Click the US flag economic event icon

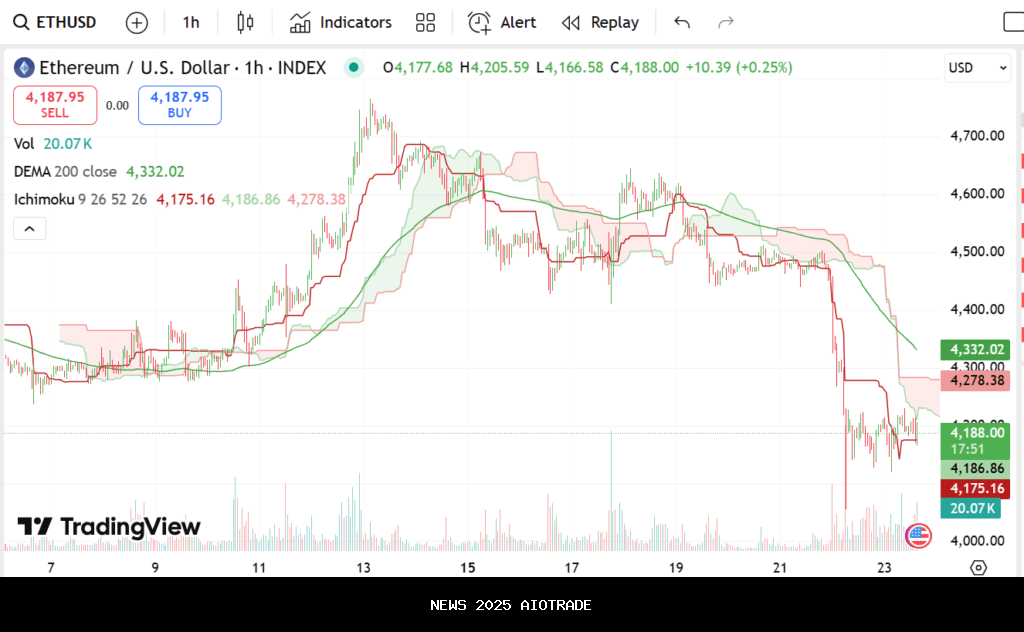917,535
